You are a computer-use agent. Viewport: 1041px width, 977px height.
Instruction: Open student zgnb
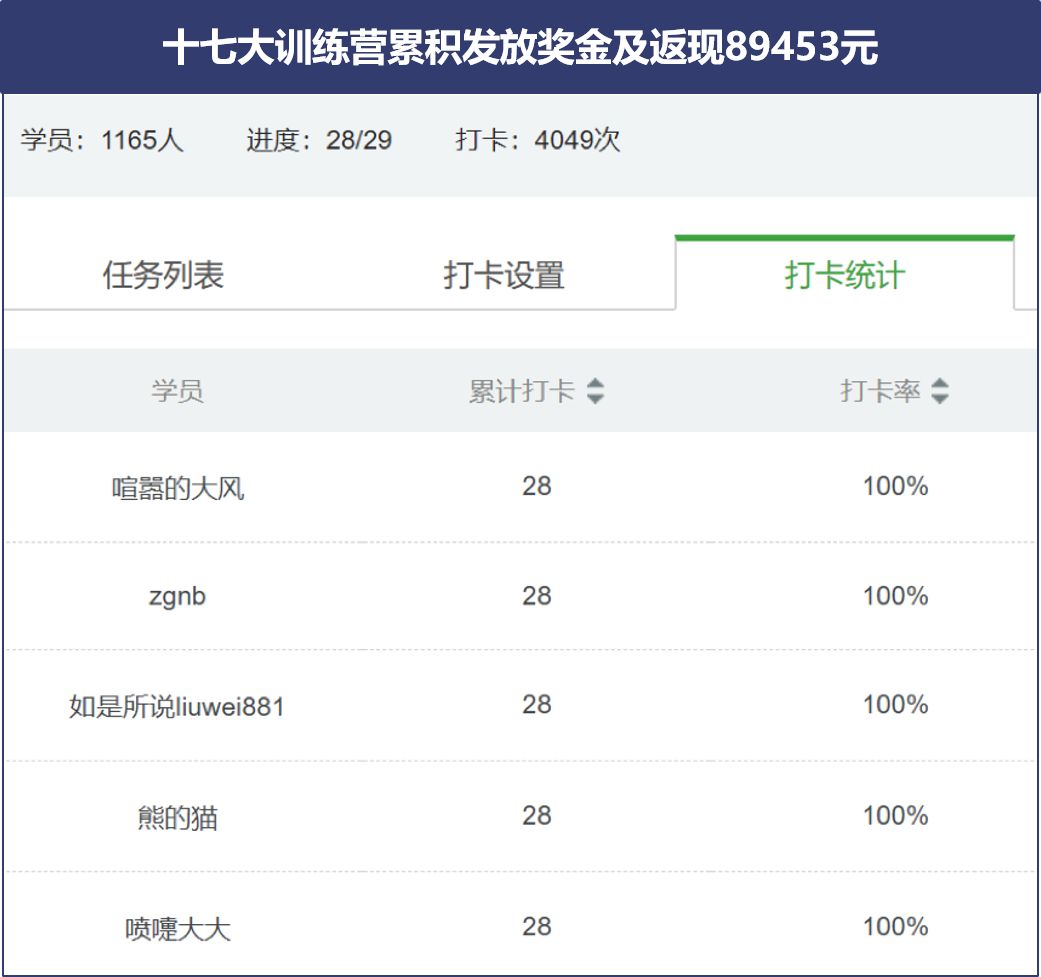177,597
